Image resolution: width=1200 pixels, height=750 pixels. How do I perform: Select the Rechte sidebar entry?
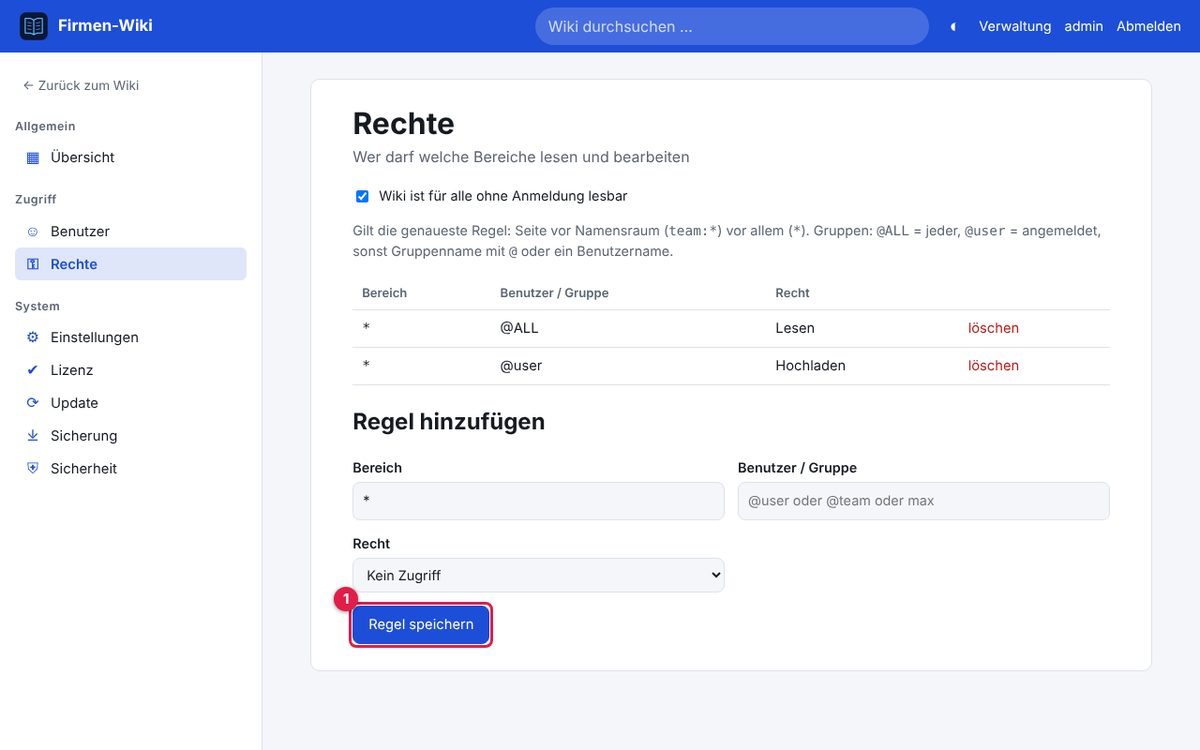coord(130,265)
